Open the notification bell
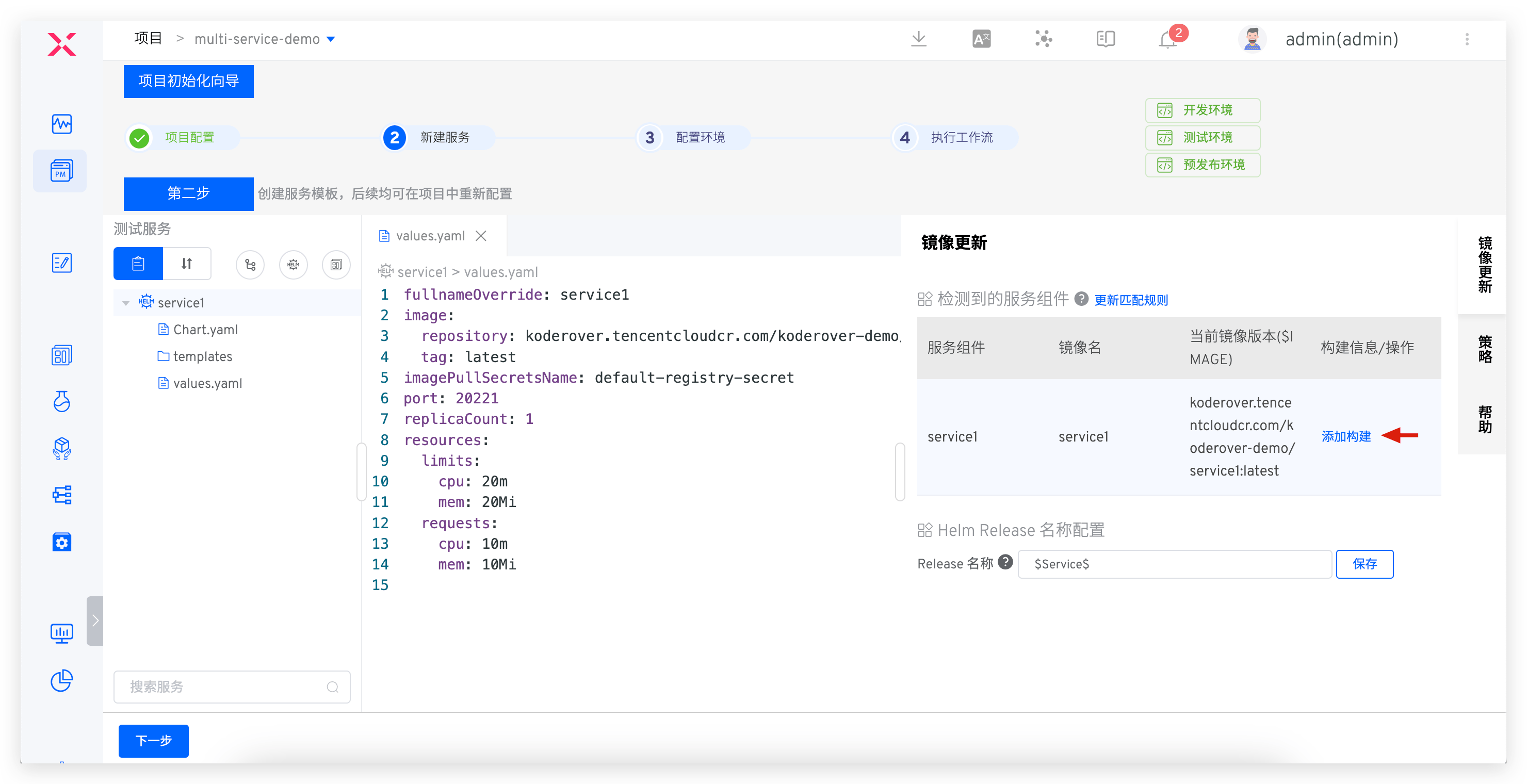The width and height of the screenshot is (1527, 784). click(1167, 40)
